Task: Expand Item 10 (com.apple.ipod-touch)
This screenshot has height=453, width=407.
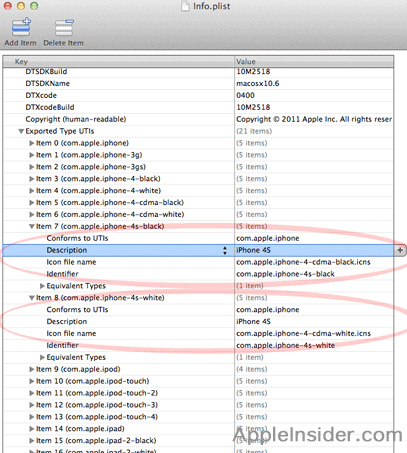Action: coord(32,381)
